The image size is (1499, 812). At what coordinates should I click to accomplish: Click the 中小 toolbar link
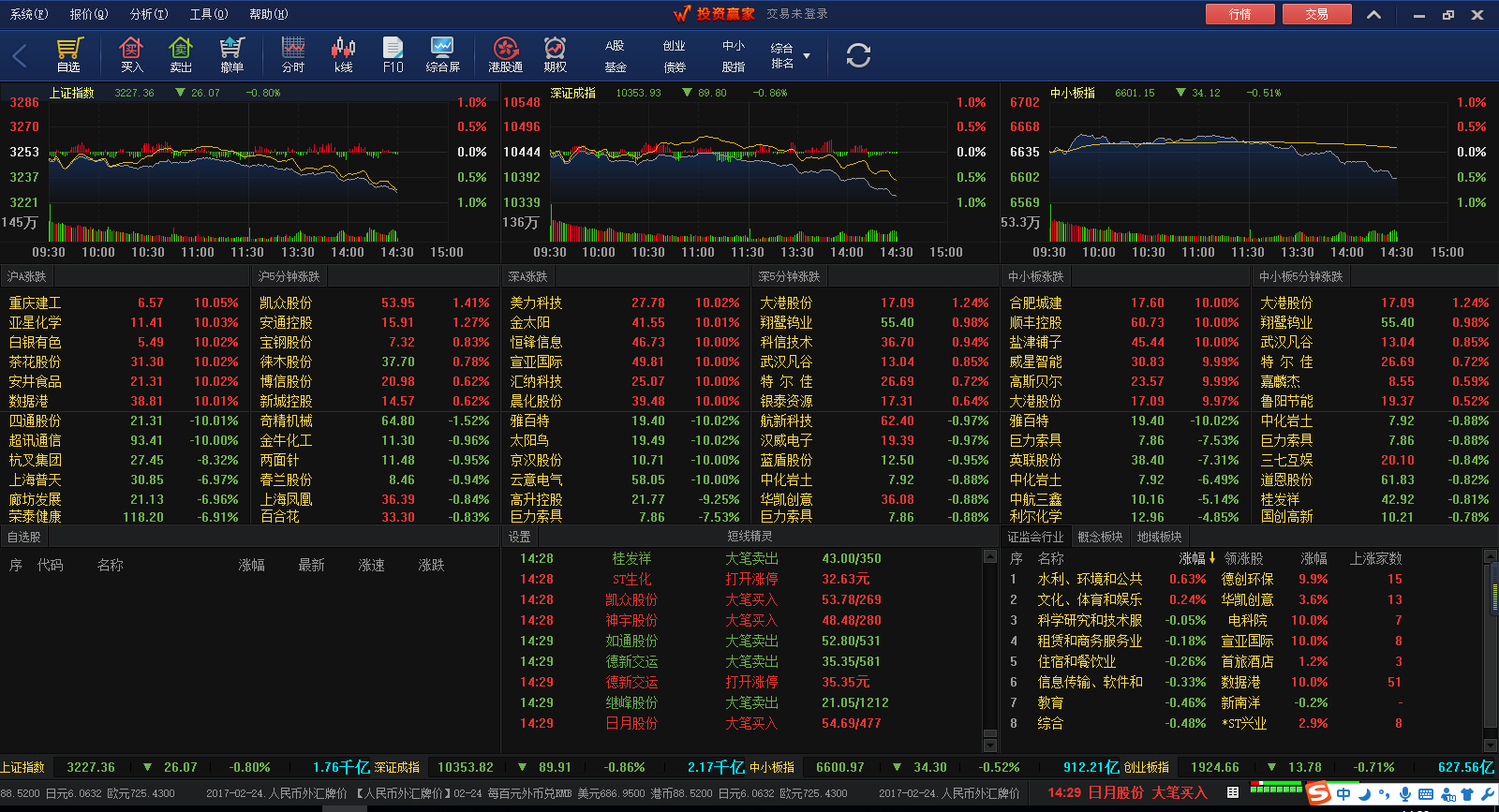[734, 46]
